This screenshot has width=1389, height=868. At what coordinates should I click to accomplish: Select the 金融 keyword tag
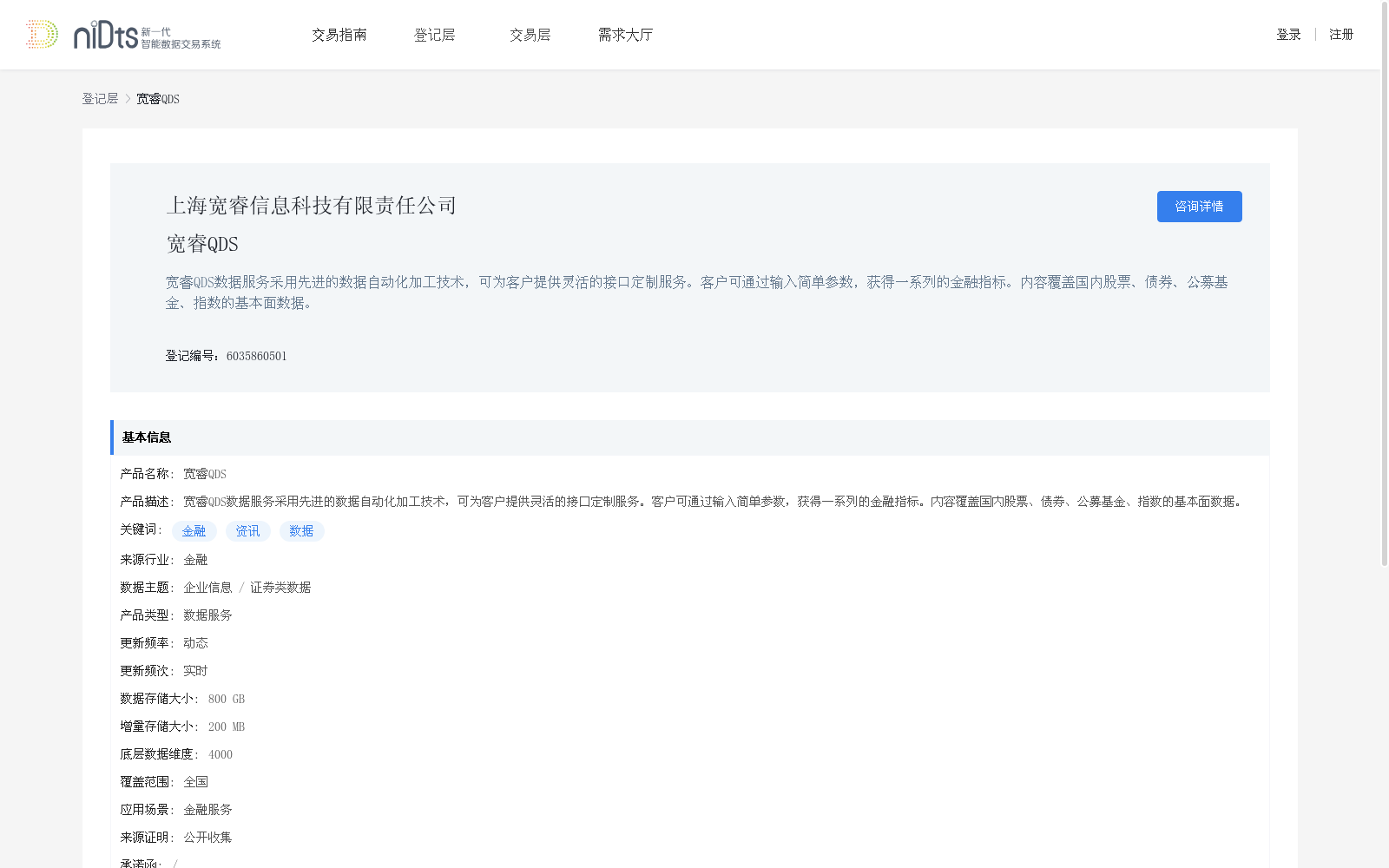point(194,531)
